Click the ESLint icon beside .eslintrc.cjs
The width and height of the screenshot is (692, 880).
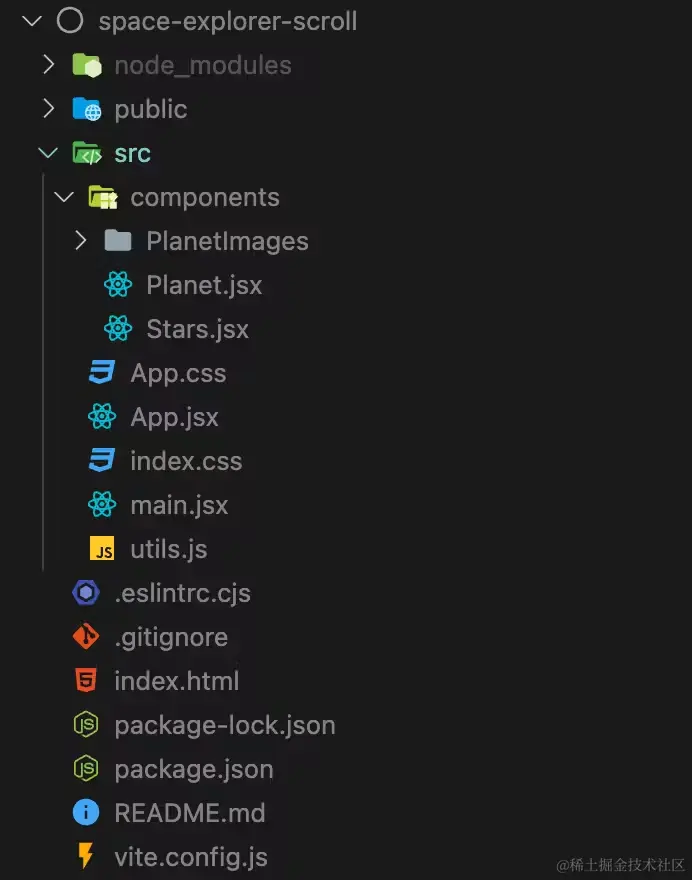(x=86, y=592)
